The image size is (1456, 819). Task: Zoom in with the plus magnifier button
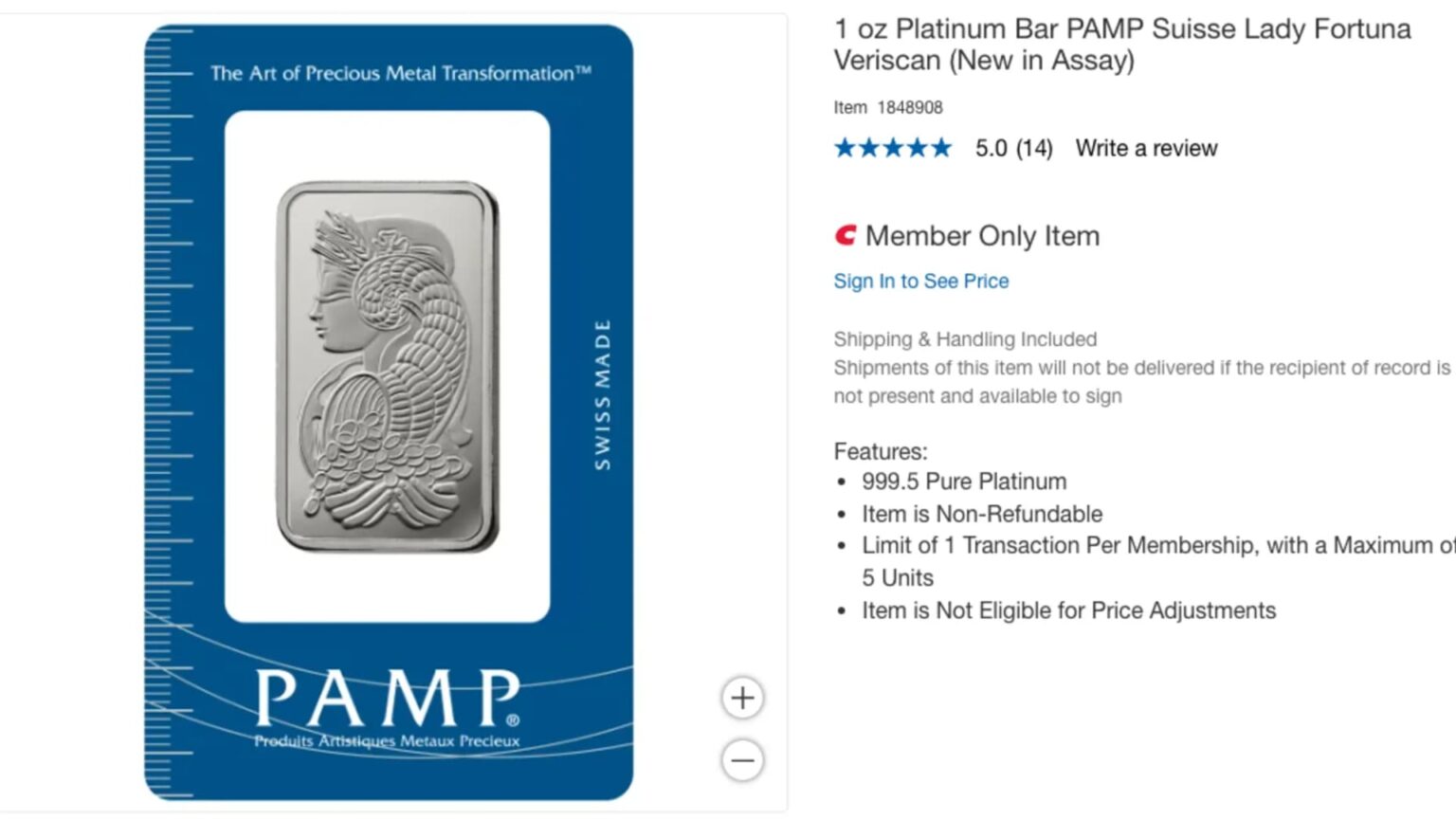pos(743,699)
